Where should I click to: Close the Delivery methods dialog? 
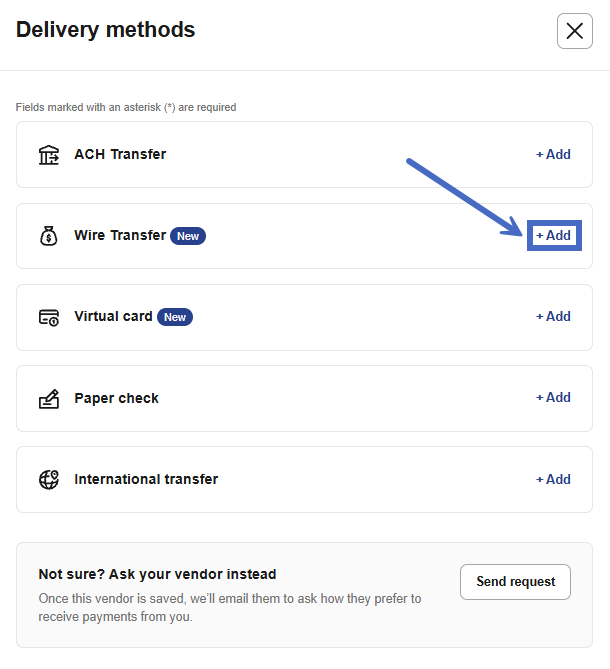pos(574,31)
